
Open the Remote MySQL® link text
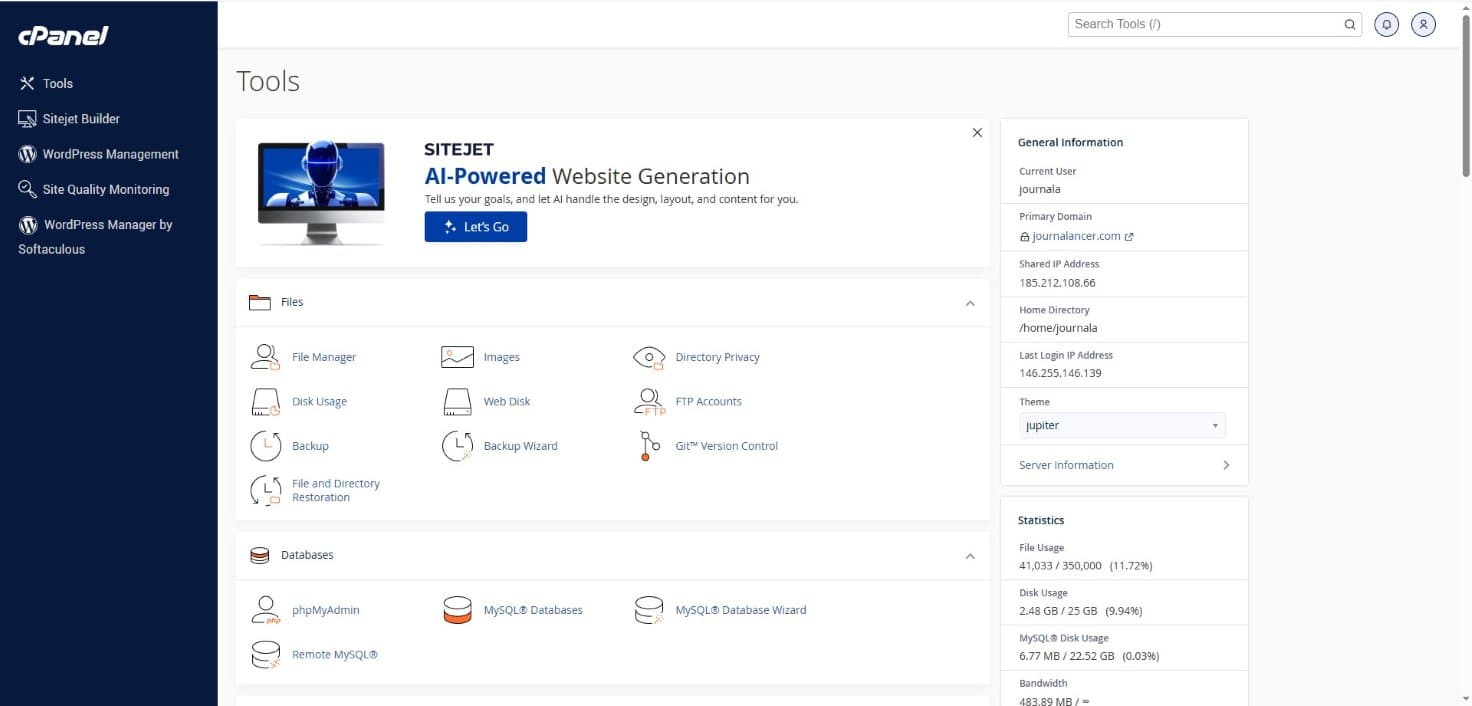[335, 655]
